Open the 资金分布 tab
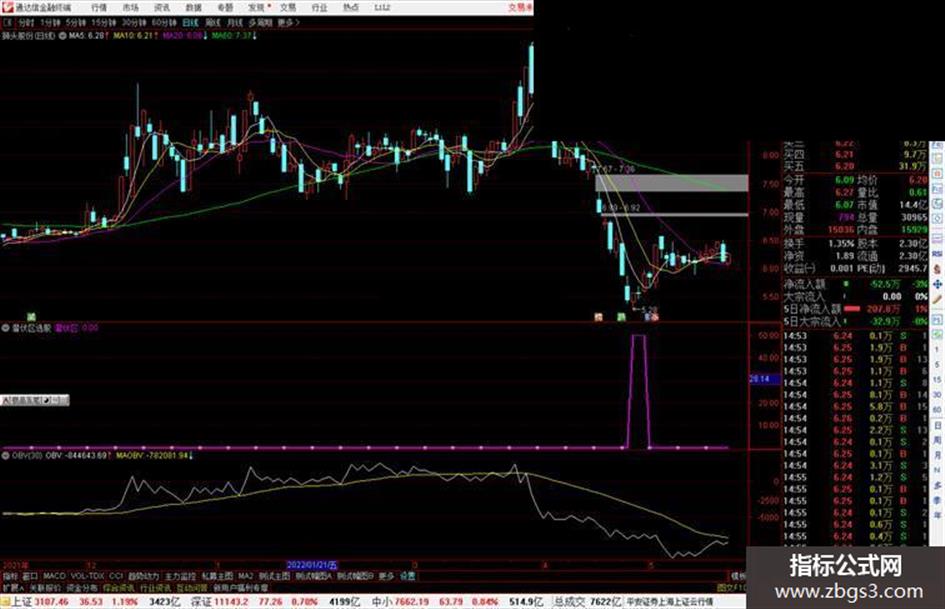The height and width of the screenshot is (609, 945). coord(82,587)
